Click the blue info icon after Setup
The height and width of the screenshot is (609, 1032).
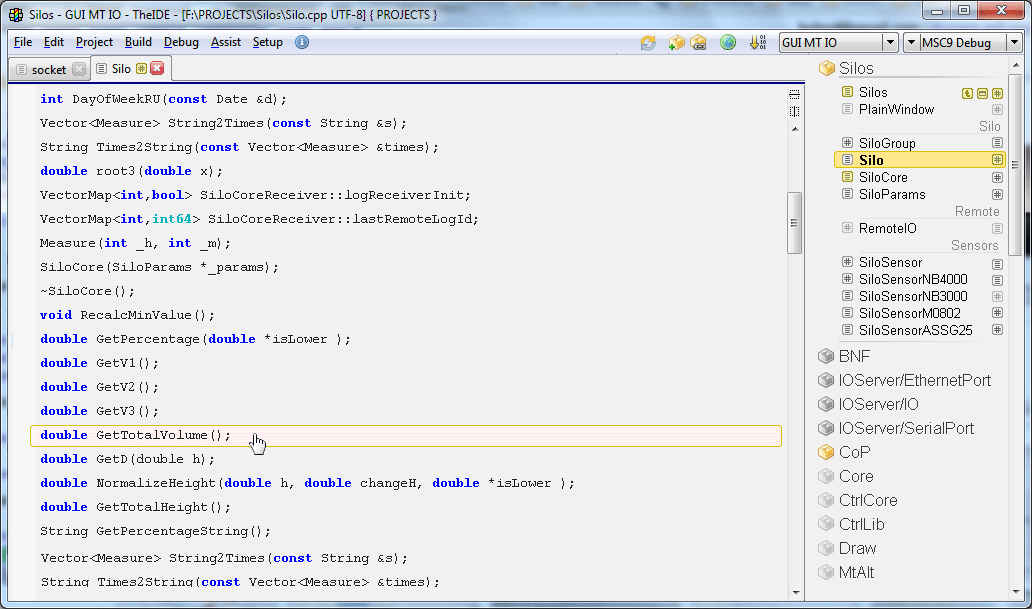(x=302, y=42)
